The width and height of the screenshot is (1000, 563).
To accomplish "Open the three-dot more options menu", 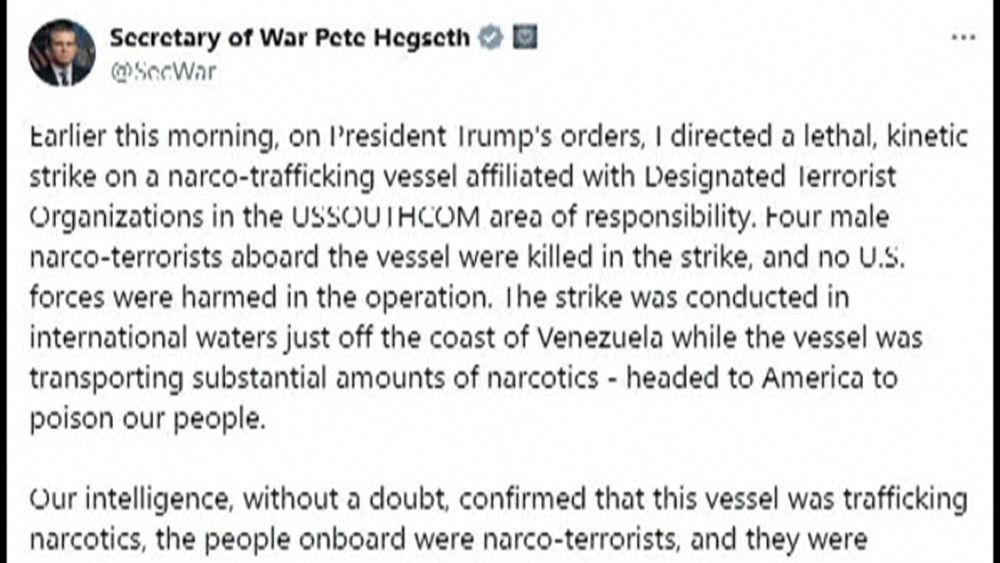I will (x=963, y=37).
